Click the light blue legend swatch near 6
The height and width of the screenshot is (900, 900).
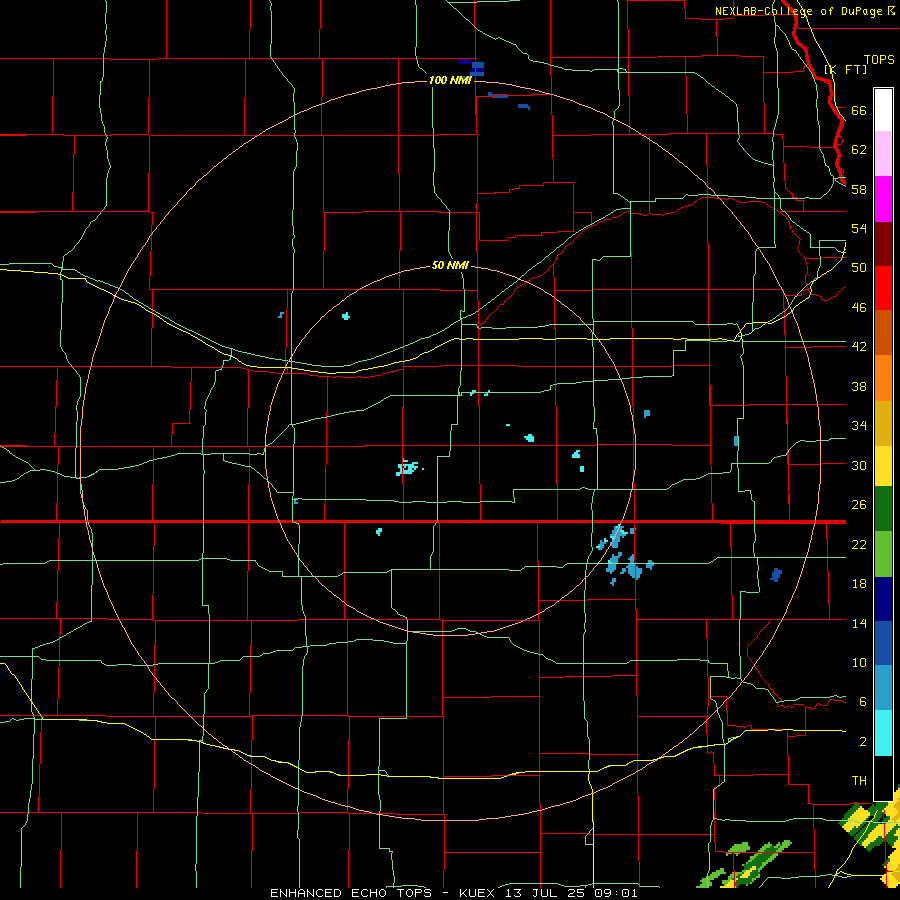pos(883,688)
